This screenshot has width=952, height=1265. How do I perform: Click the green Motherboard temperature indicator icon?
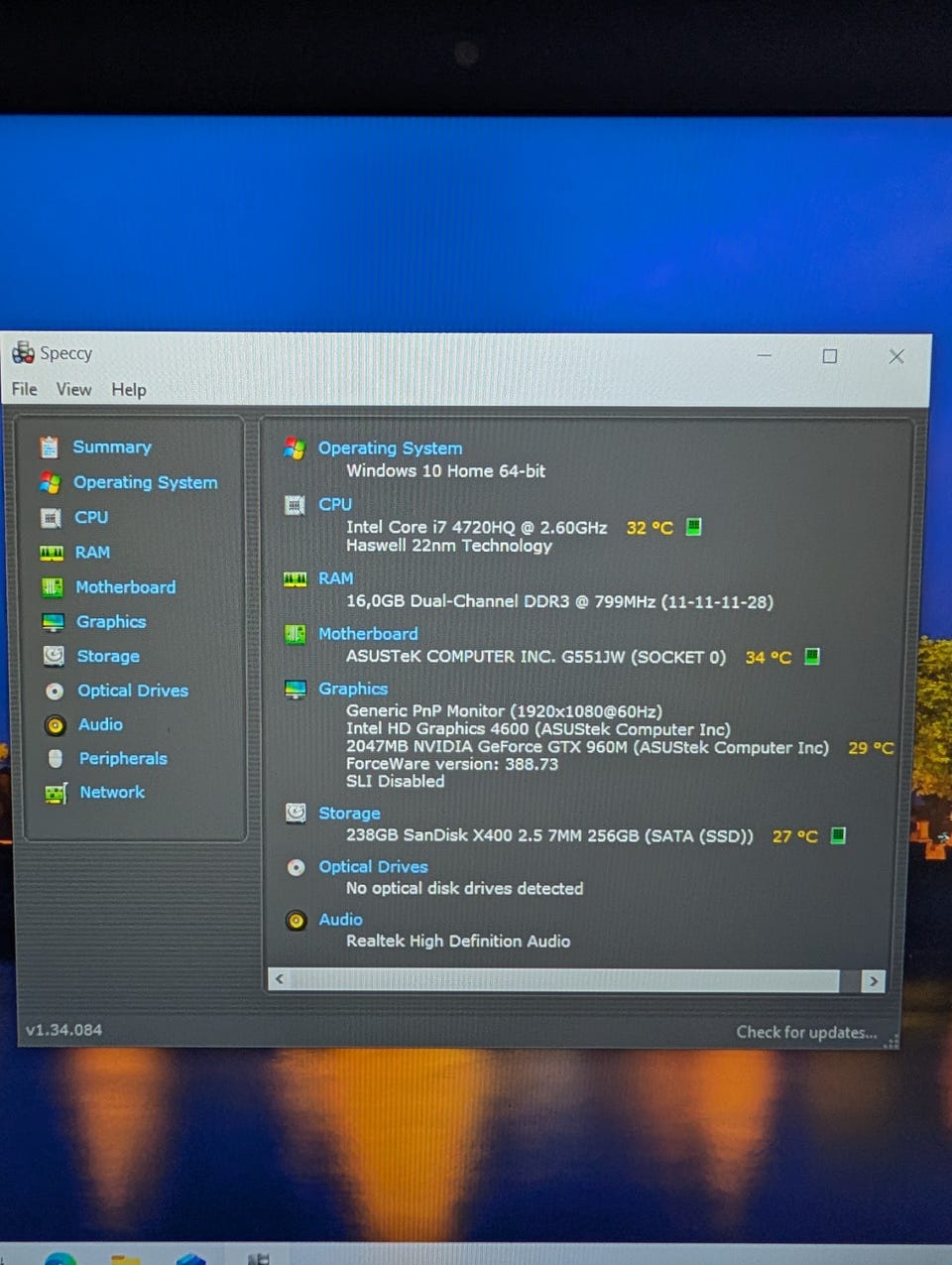tap(812, 656)
